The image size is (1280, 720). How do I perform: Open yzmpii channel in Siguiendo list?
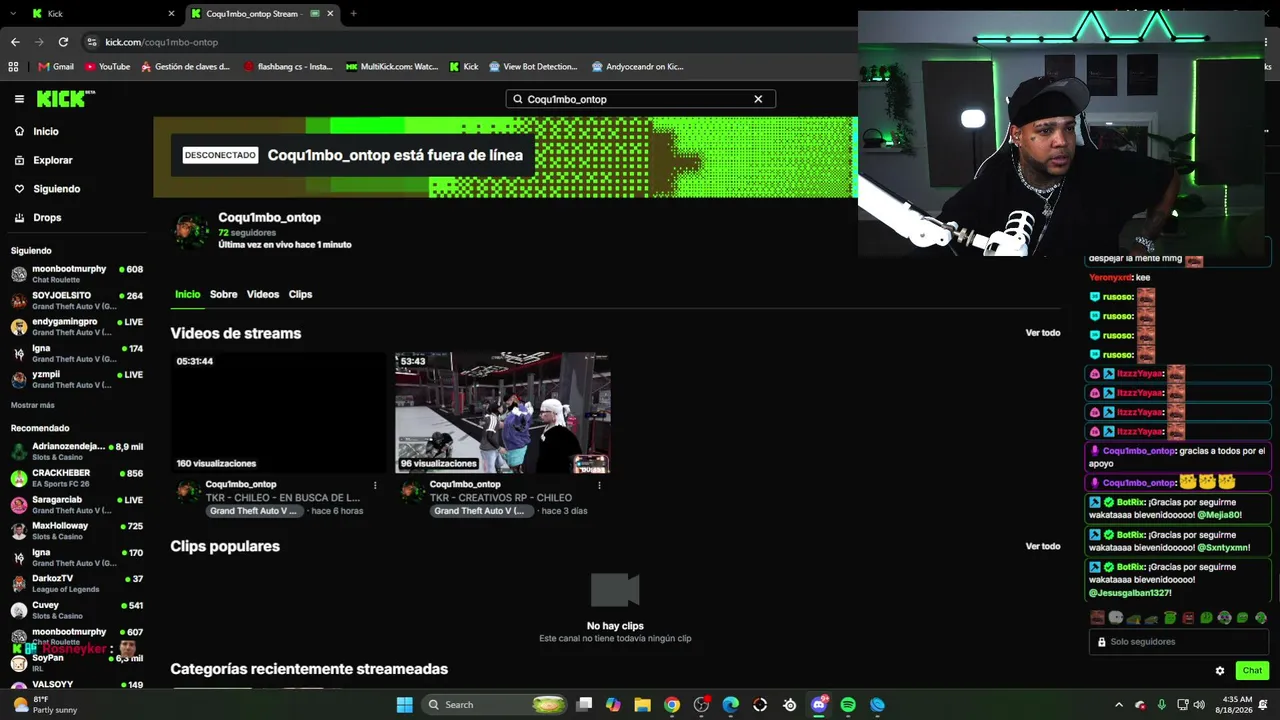[x=76, y=379]
